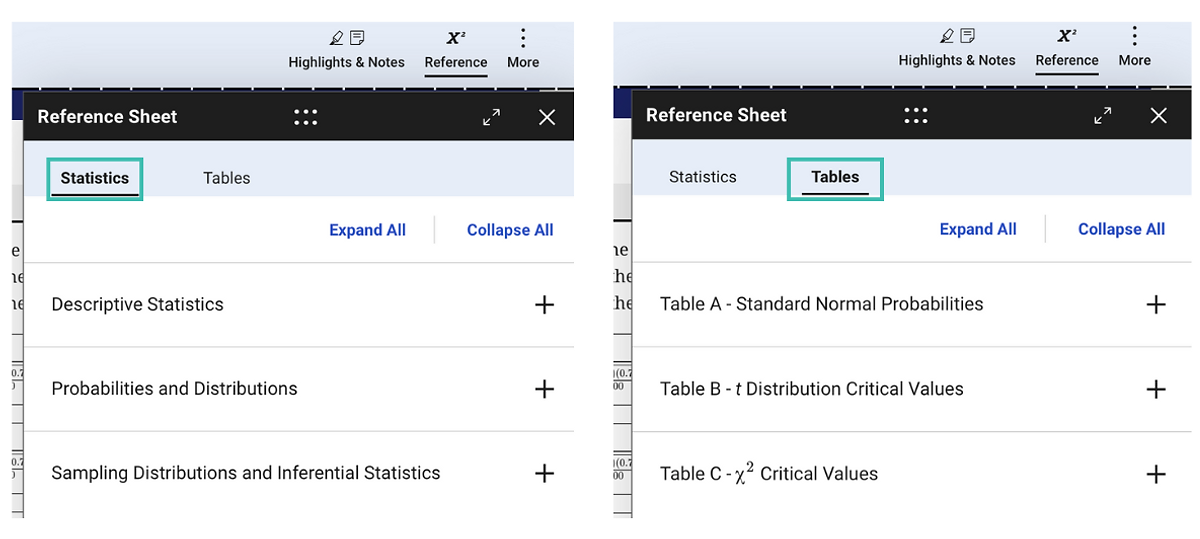Screen dimensions: 1200x539
Task: Click Collapse All above the Table A row
Action: point(1121,229)
